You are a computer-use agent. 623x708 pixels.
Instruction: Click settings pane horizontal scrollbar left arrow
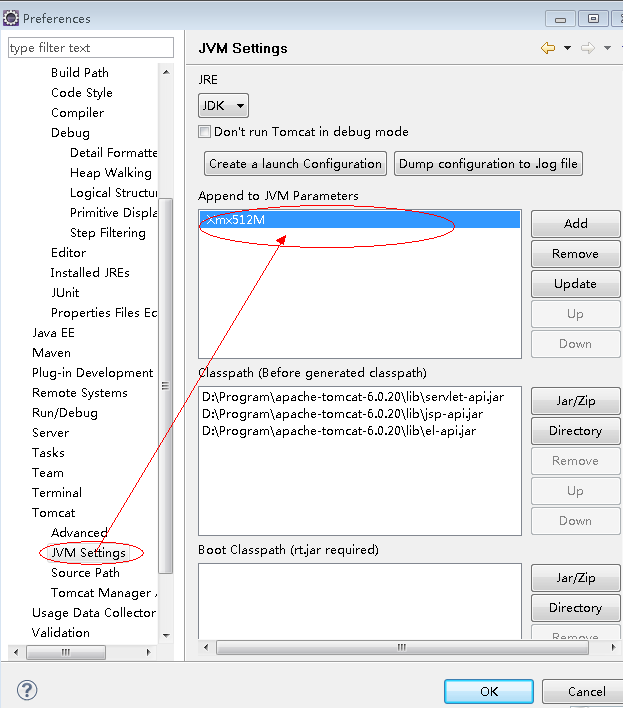[206, 647]
